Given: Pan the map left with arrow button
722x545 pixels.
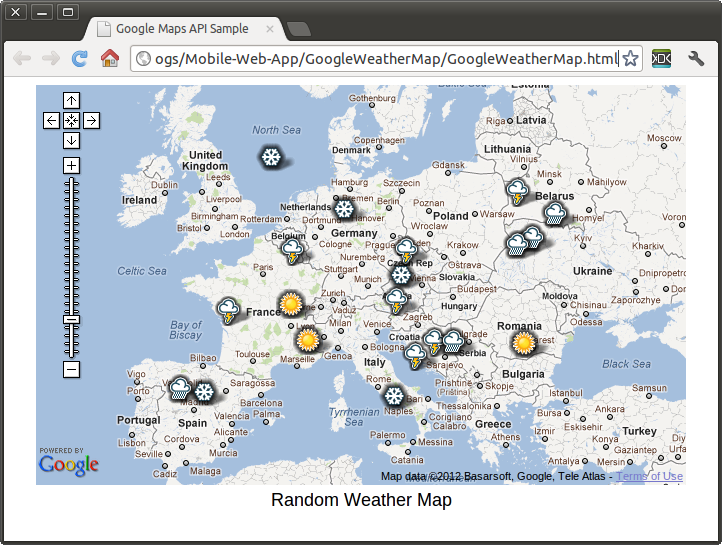Looking at the screenshot, I should coord(52,121).
